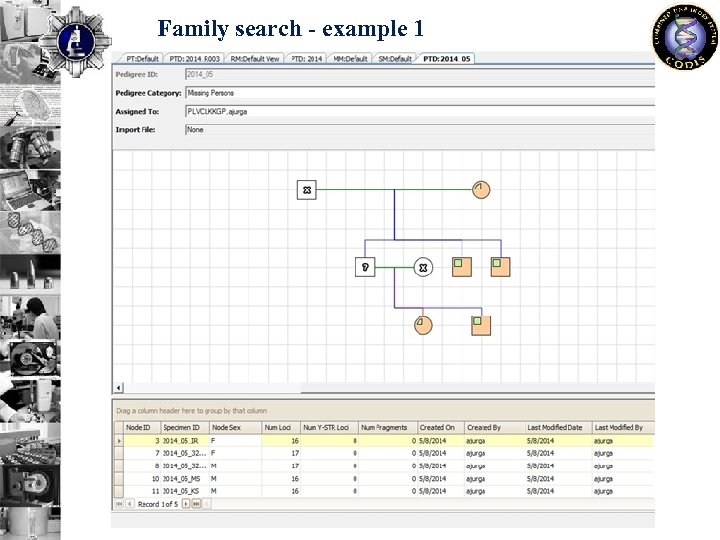Switch to PTD: 2014_F003 tab
The image size is (720, 540).
194,59
